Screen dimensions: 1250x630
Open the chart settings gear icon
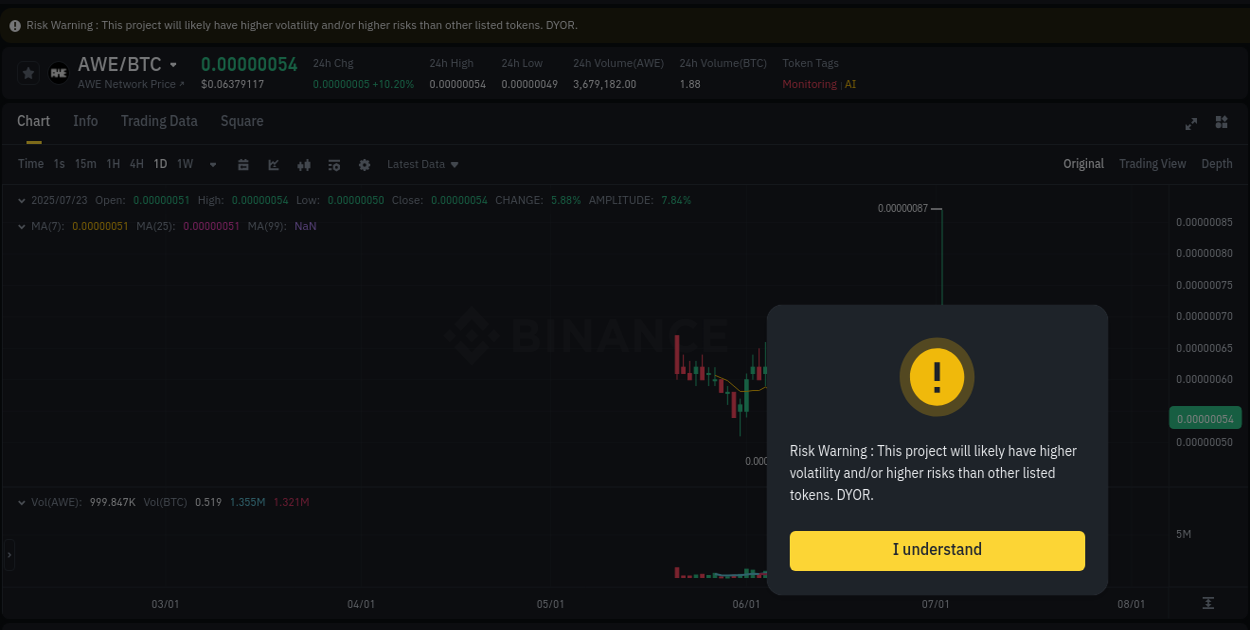click(363, 164)
